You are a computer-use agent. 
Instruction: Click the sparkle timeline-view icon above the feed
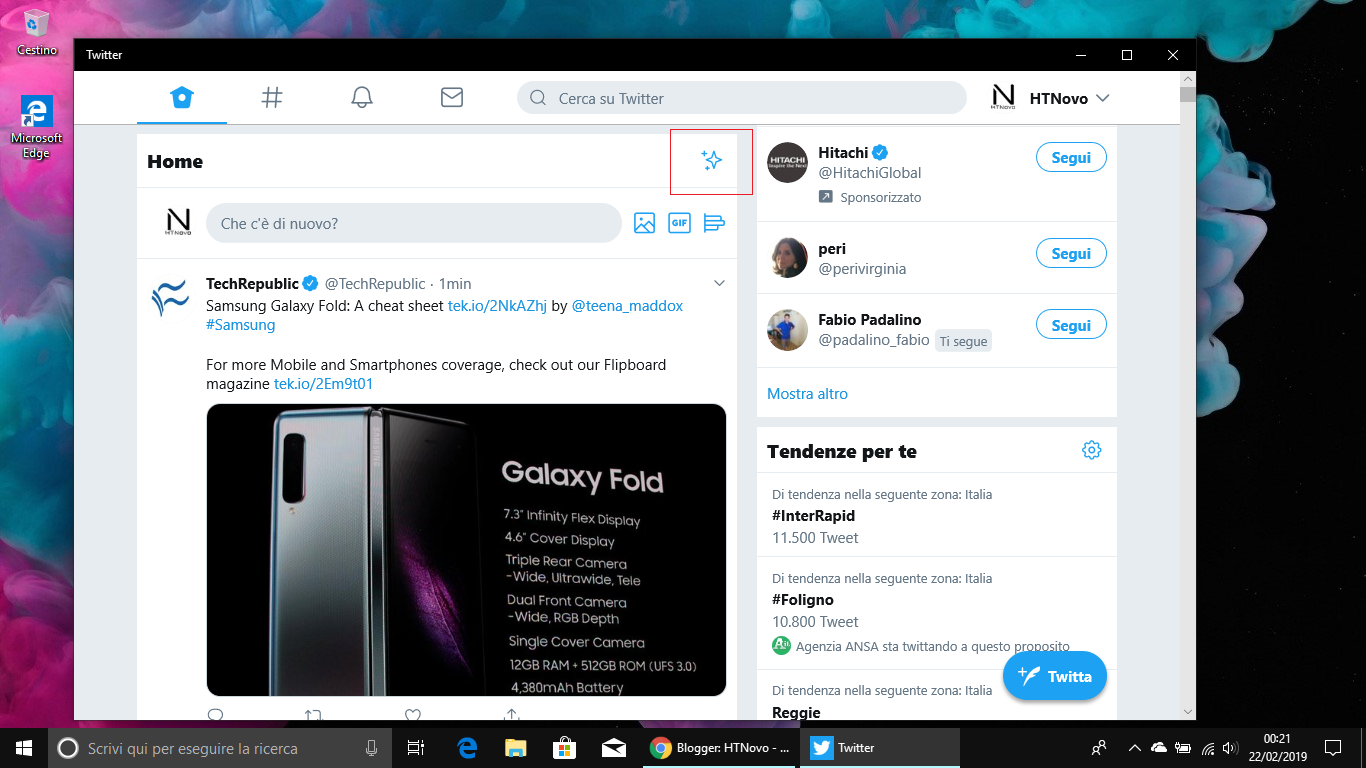pos(711,160)
